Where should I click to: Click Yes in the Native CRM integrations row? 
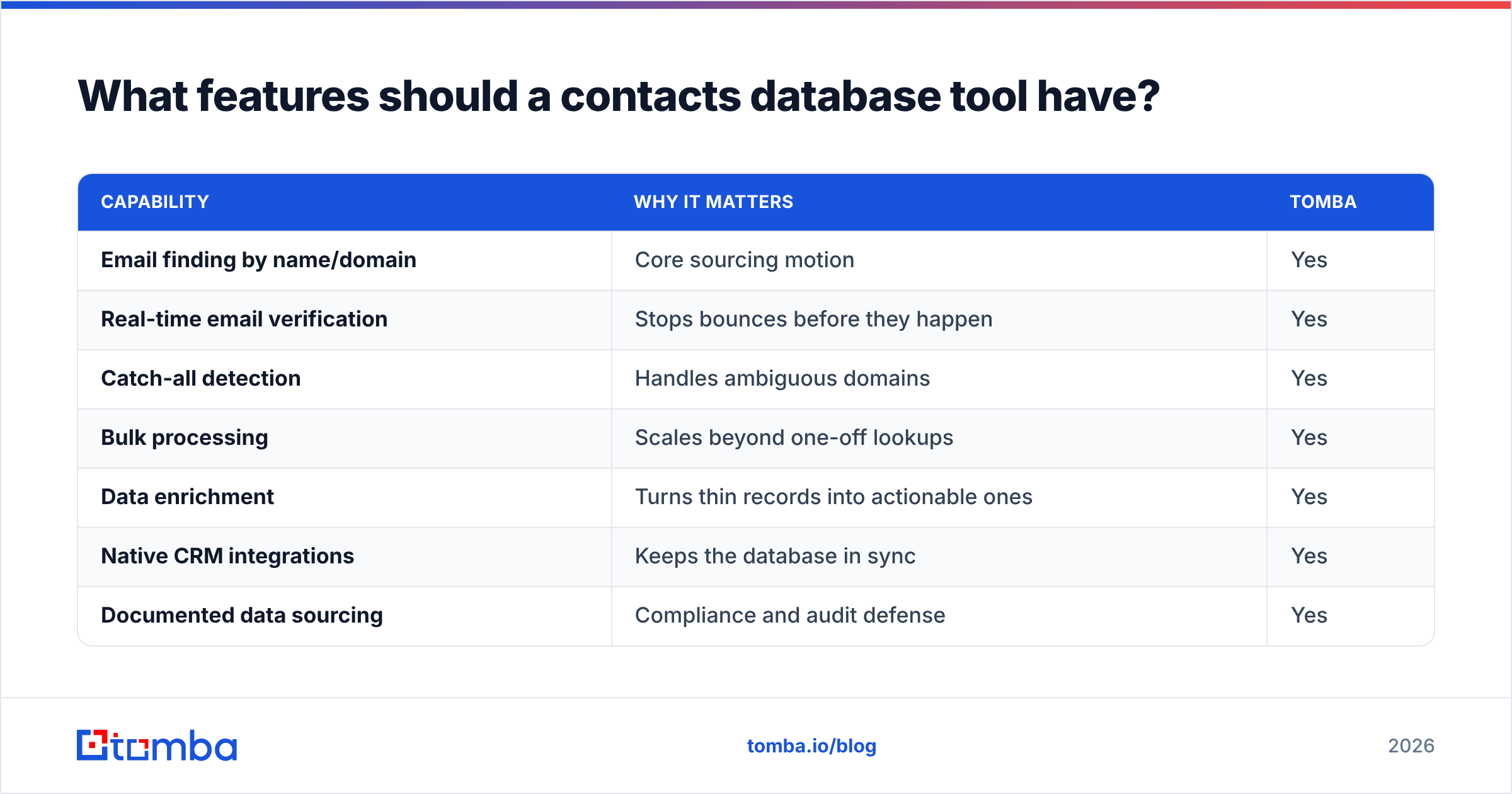pos(1309,556)
